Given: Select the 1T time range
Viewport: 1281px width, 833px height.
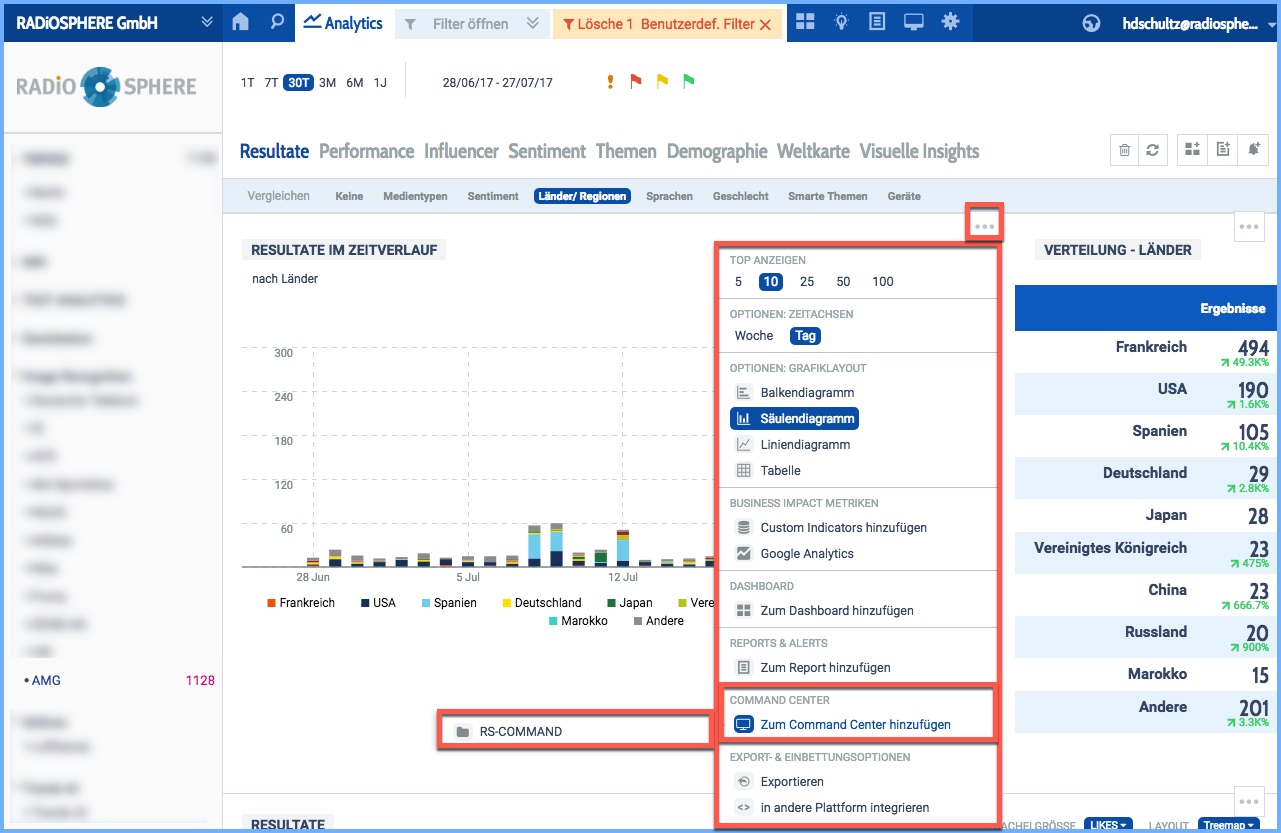Looking at the screenshot, I should point(247,83).
